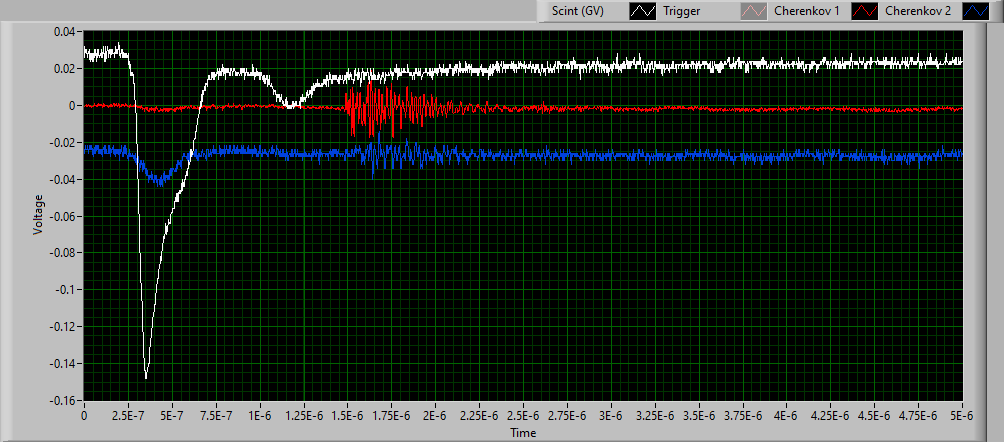This screenshot has height=442, width=1004.
Task: Click the 1.25E-6 Time axis tick
Action: (x=304, y=415)
